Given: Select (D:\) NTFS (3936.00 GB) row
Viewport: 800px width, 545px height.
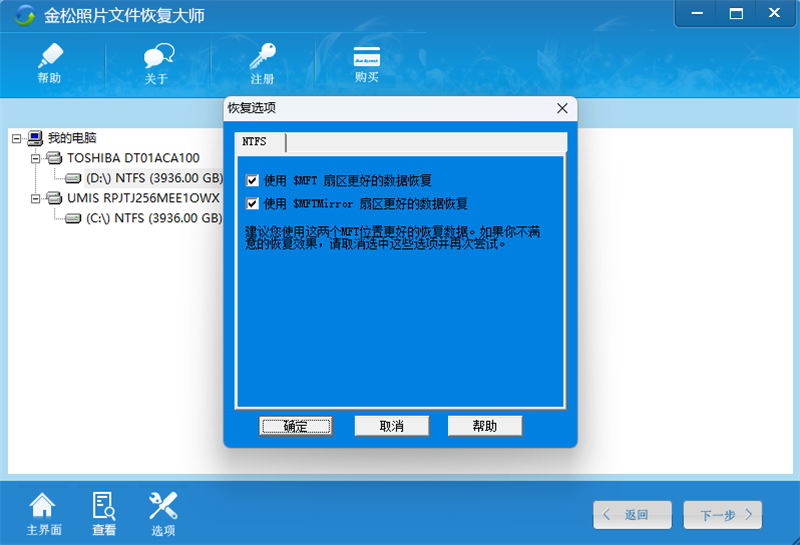Looking at the screenshot, I should (155, 178).
